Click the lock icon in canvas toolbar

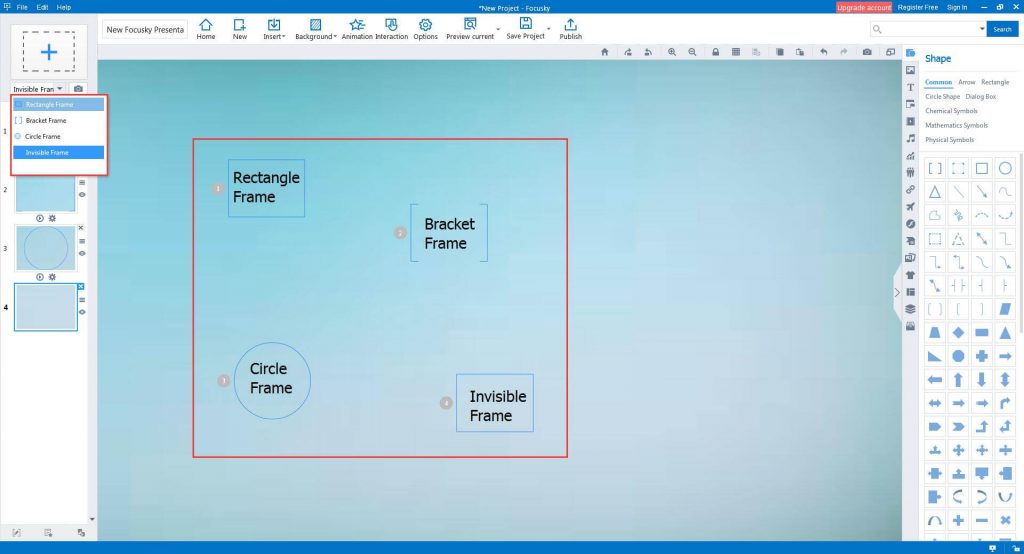716,52
